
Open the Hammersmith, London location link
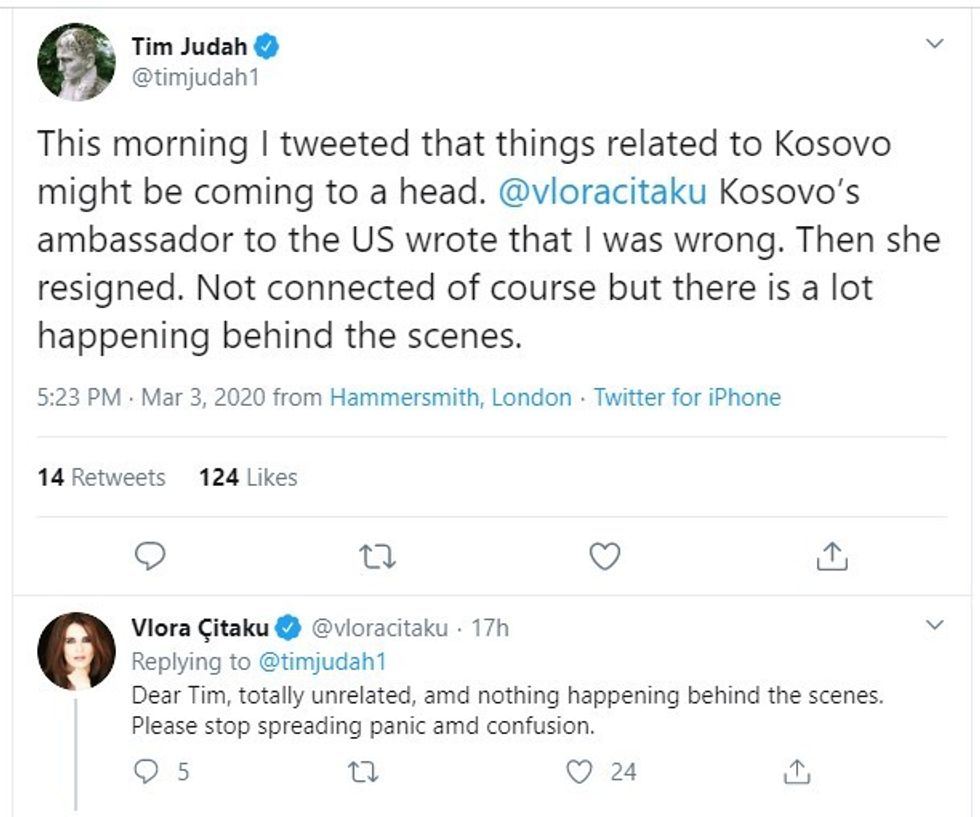450,397
